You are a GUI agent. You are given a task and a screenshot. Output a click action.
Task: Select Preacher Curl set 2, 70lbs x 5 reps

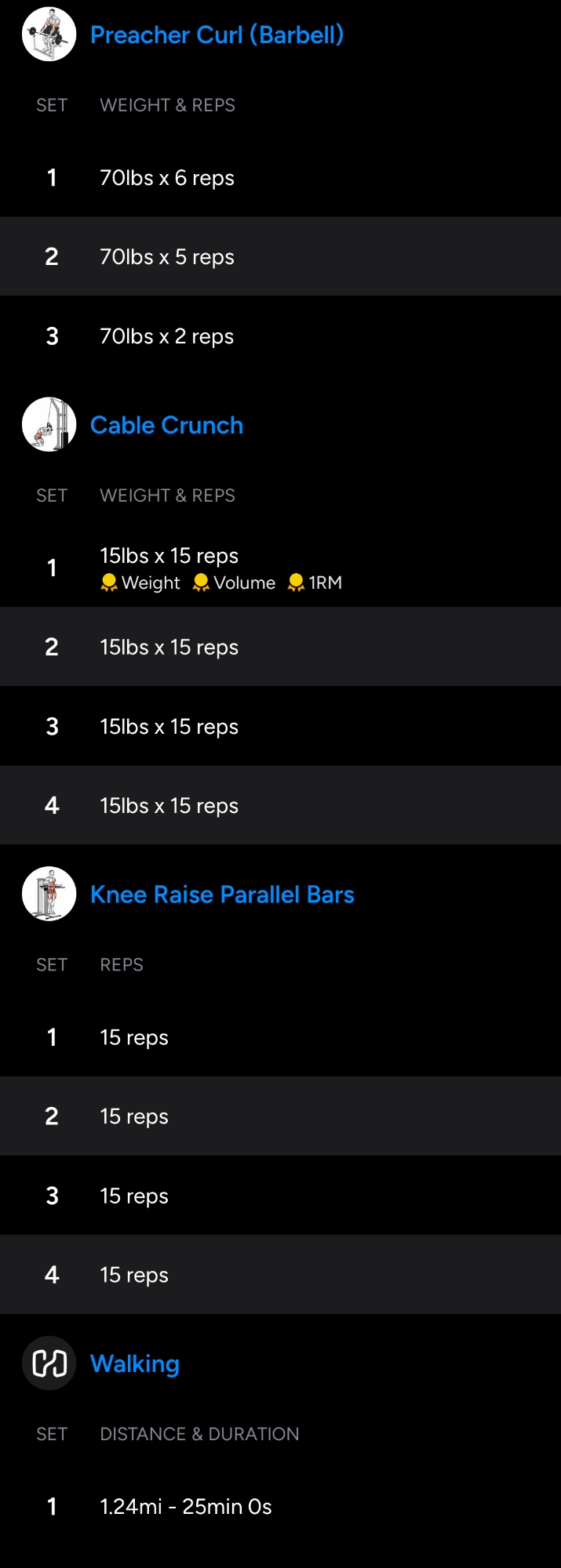(x=280, y=256)
